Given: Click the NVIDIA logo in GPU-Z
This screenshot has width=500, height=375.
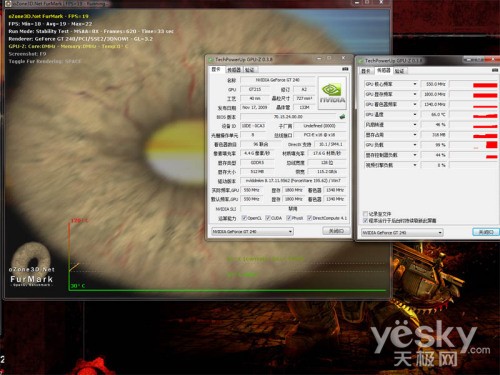Looking at the screenshot, I should pyautogui.click(x=332, y=93).
